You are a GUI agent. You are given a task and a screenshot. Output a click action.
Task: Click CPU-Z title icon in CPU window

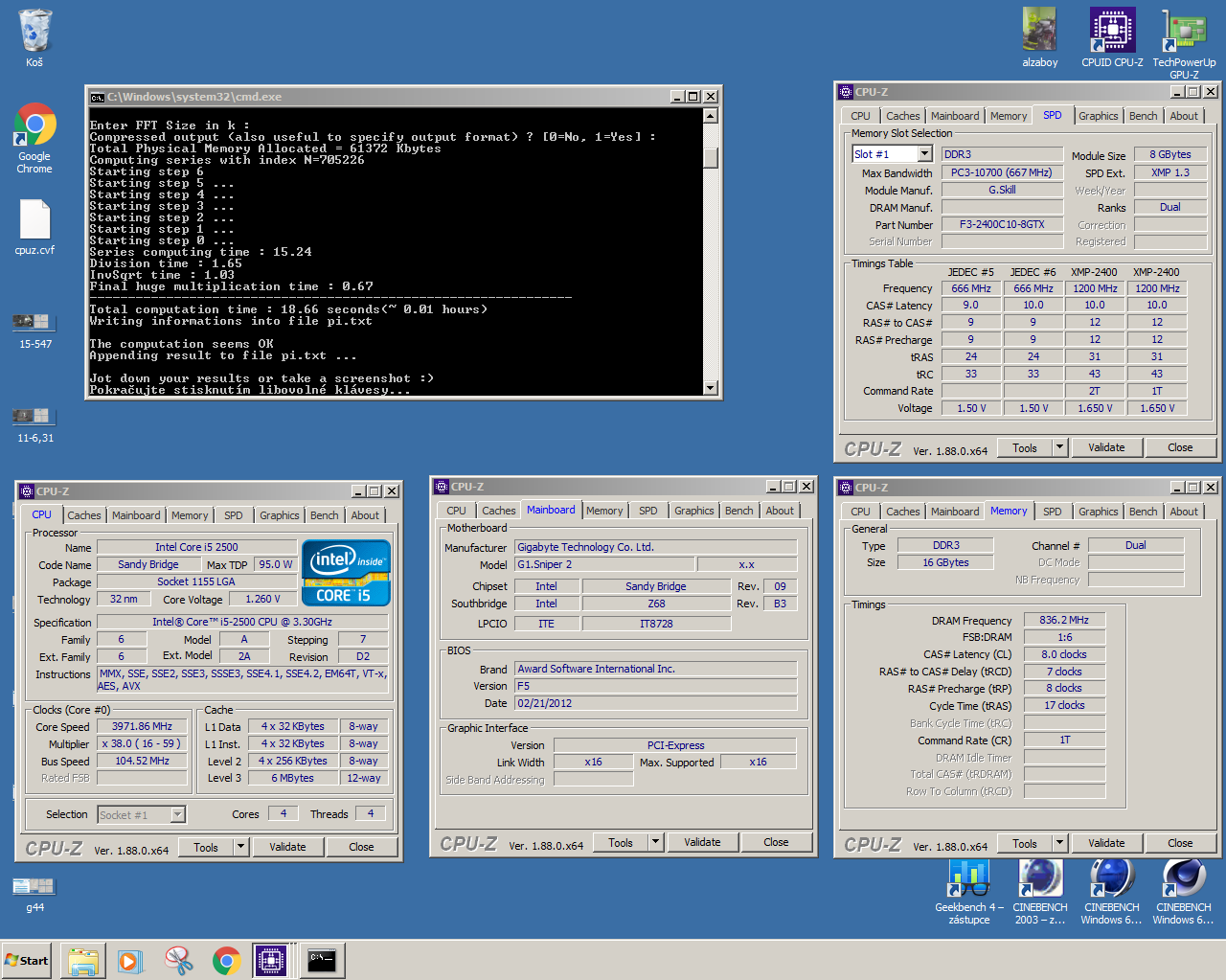pos(26,491)
